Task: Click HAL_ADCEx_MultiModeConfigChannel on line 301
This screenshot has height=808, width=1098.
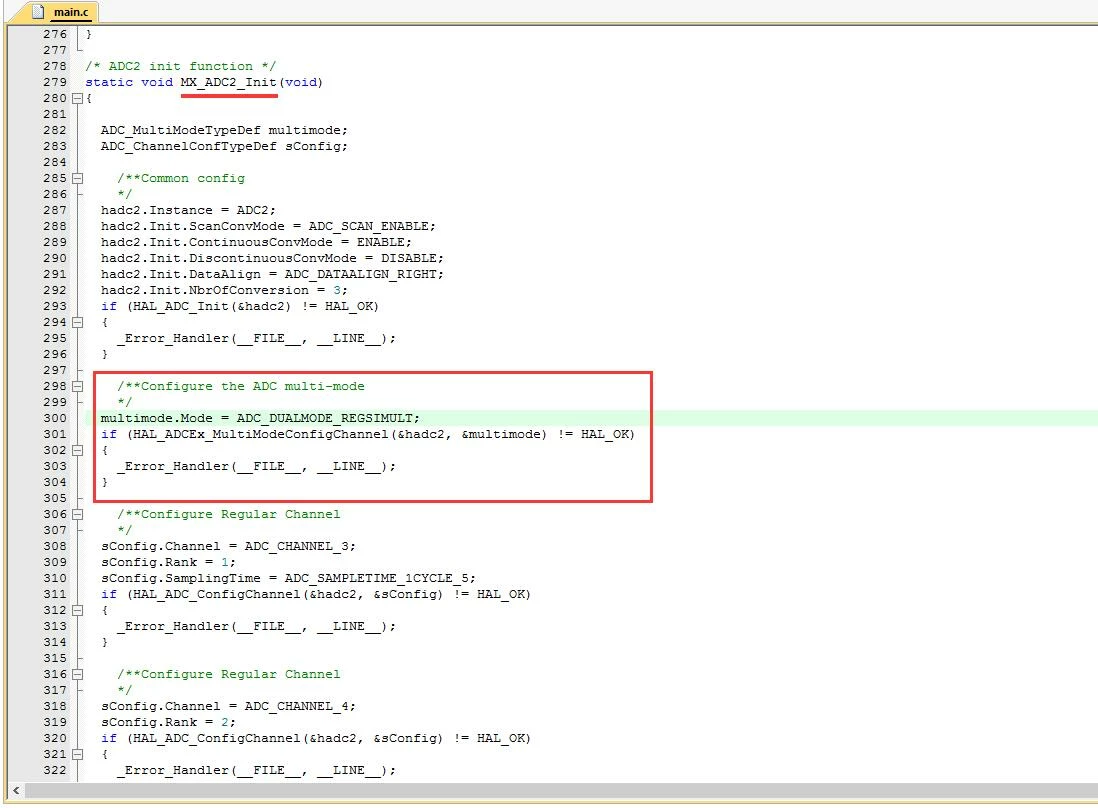Action: pyautogui.click(x=260, y=435)
